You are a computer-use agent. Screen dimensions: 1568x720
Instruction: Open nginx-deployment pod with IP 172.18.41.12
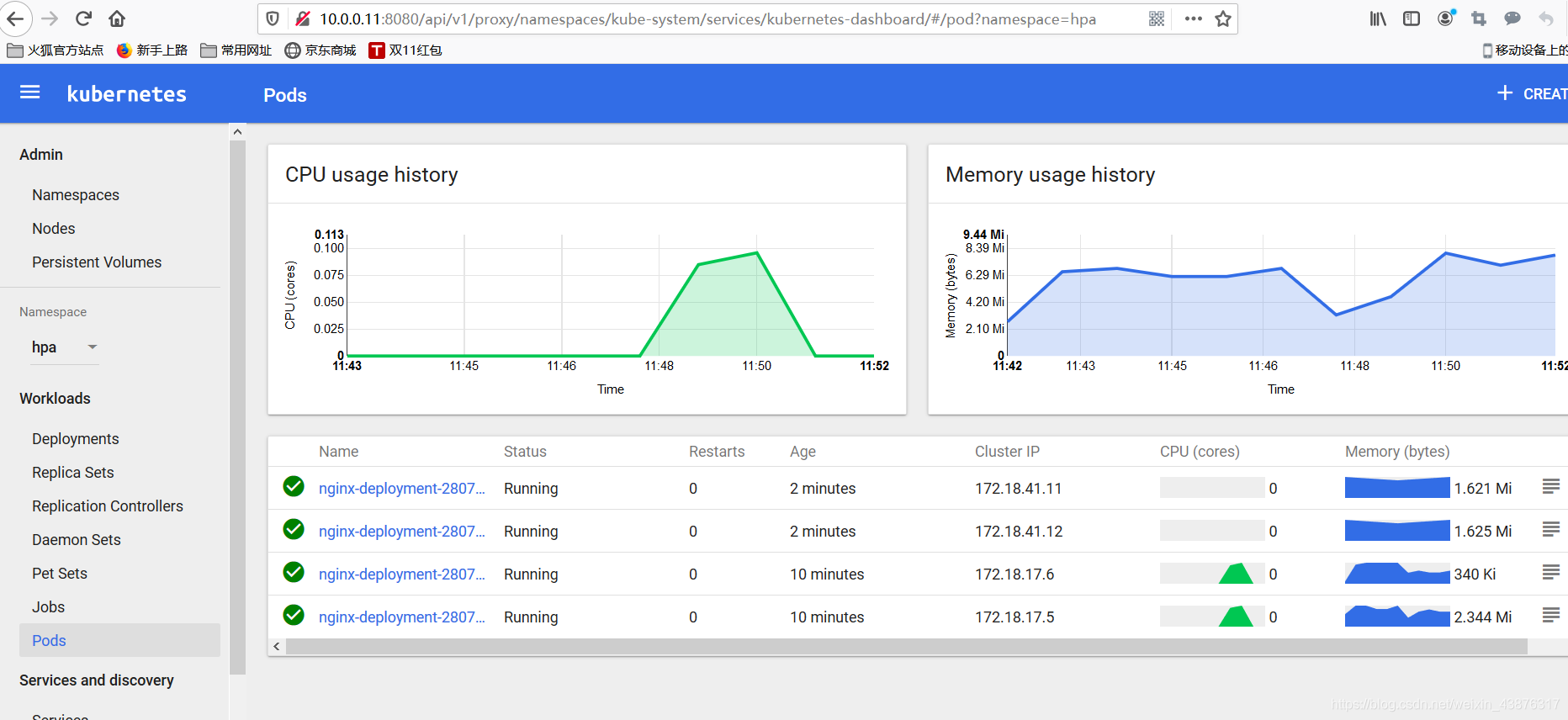402,532
